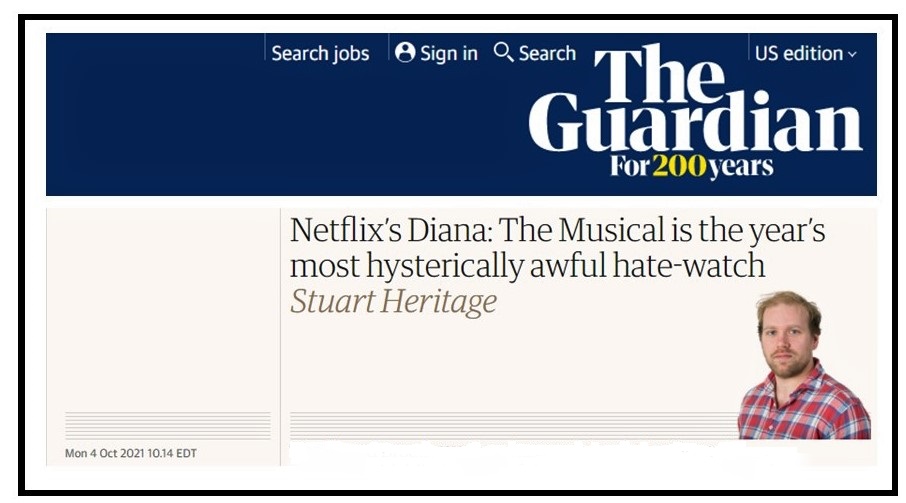
Task: Click the yellow 200 in the logo
Action: (679, 166)
